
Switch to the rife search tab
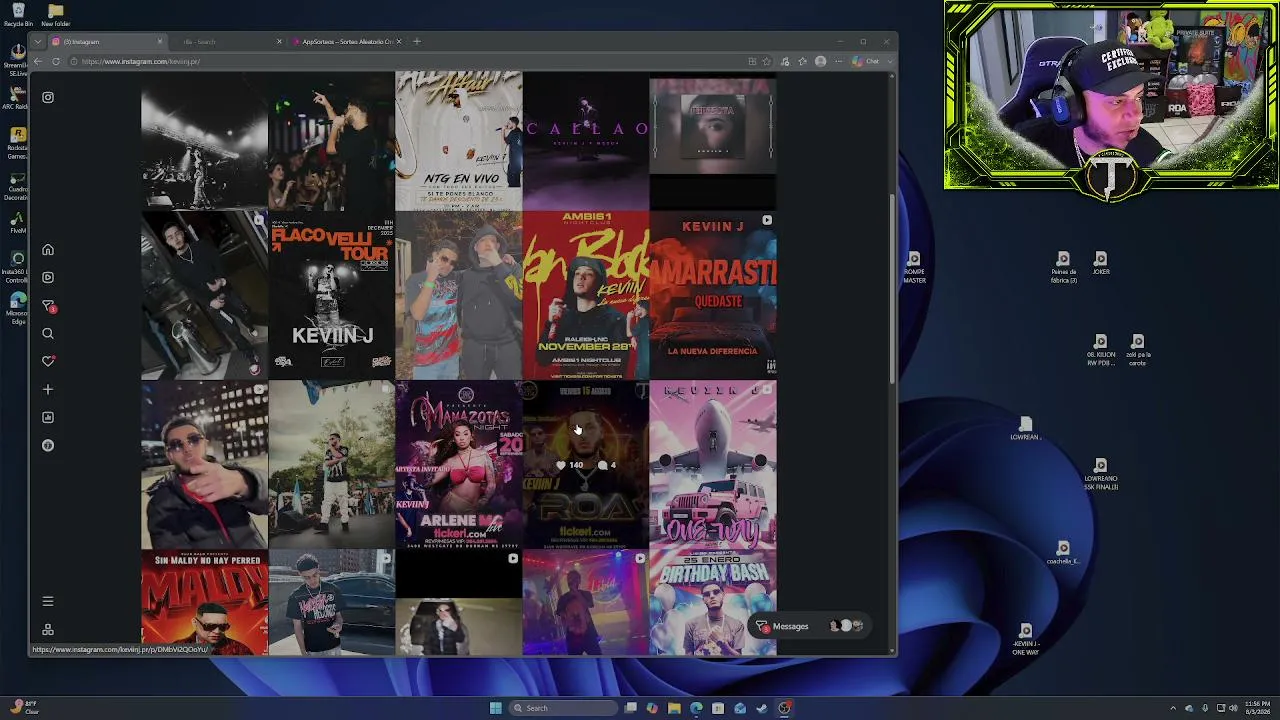tap(228, 41)
